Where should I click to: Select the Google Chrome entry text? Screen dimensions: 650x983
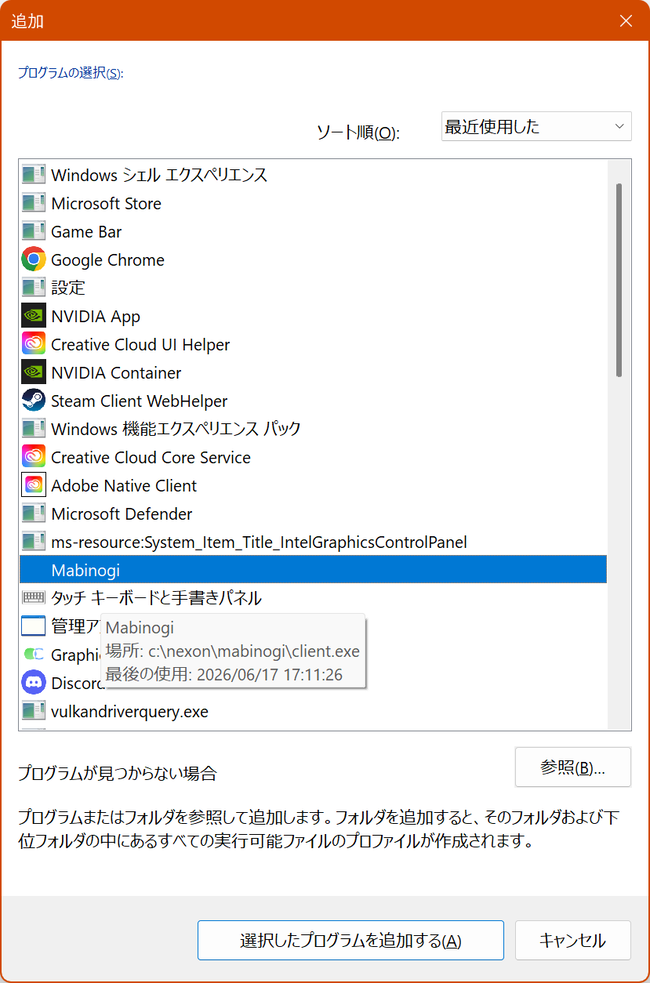click(108, 260)
